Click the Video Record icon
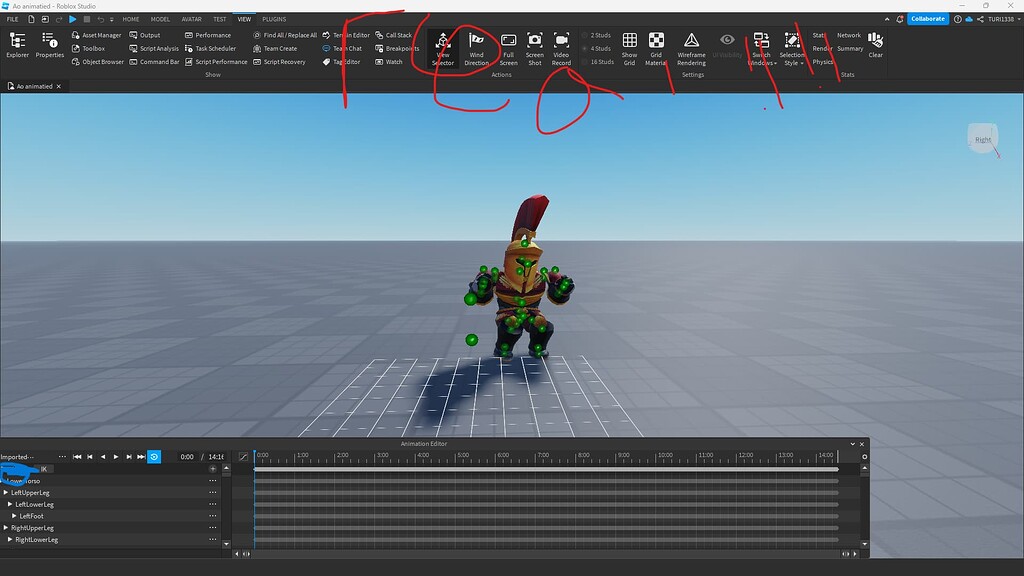The image size is (1024, 576). click(561, 41)
